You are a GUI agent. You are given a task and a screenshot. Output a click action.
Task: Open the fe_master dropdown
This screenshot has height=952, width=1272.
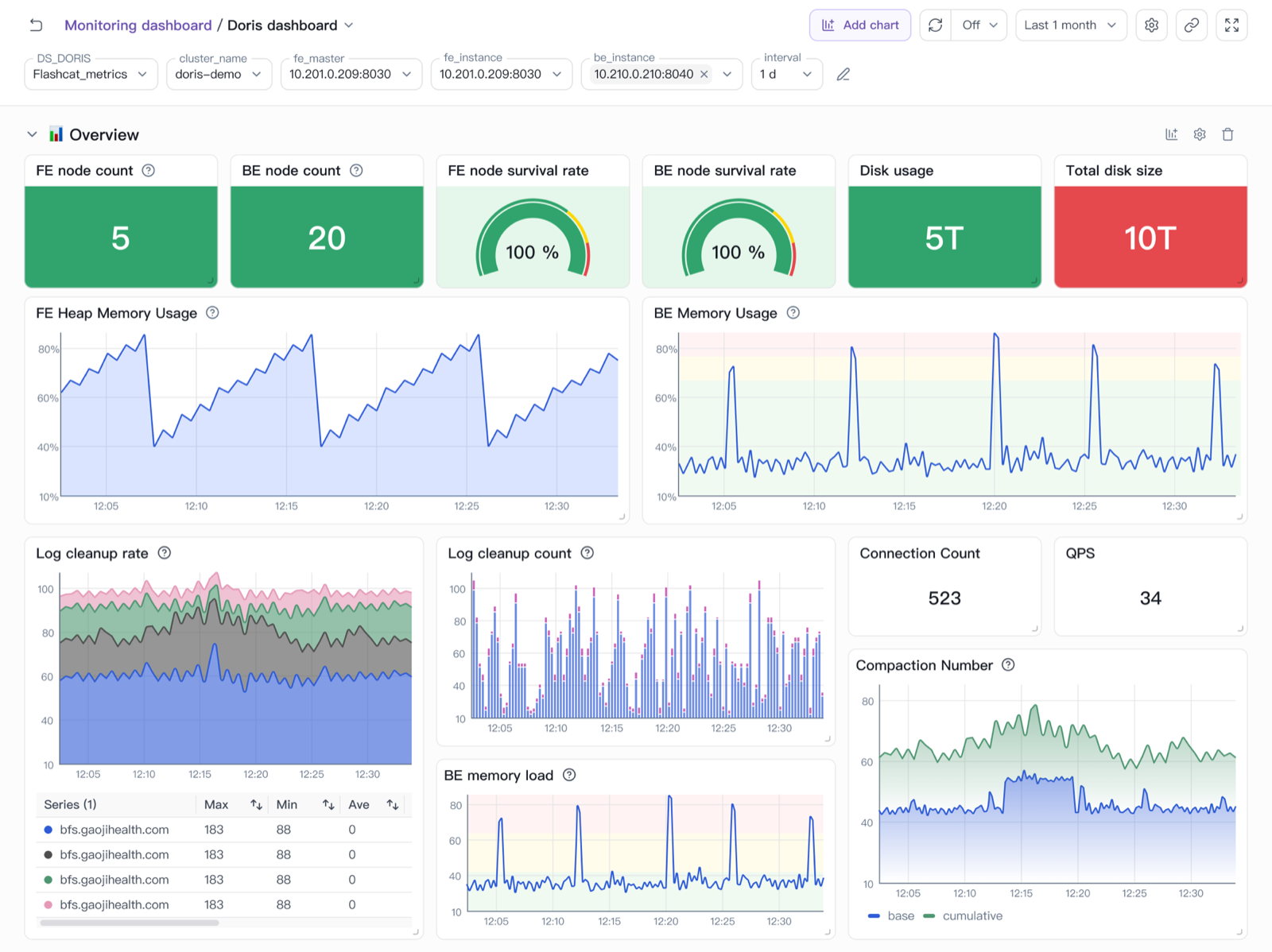[351, 74]
